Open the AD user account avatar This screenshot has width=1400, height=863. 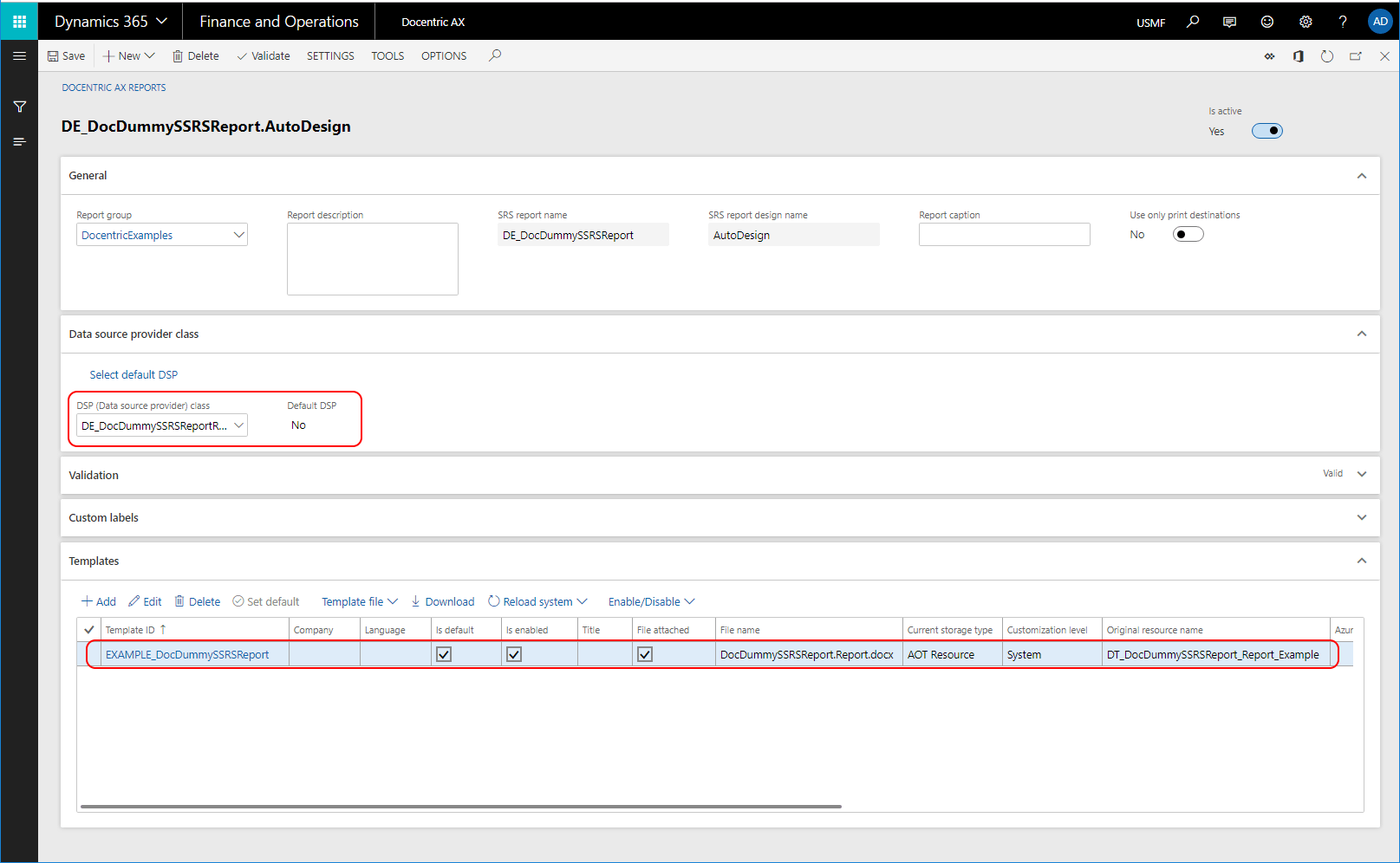point(1380,22)
